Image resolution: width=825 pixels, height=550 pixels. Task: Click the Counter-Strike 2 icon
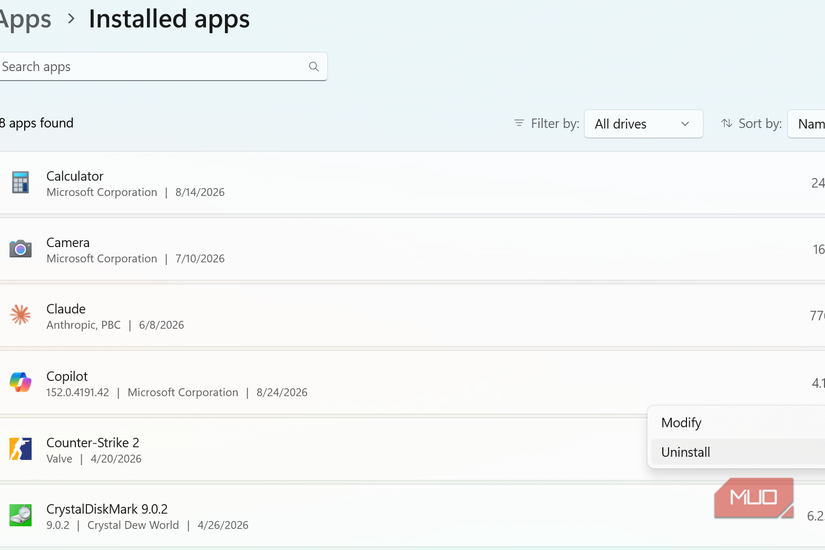[x=21, y=449]
